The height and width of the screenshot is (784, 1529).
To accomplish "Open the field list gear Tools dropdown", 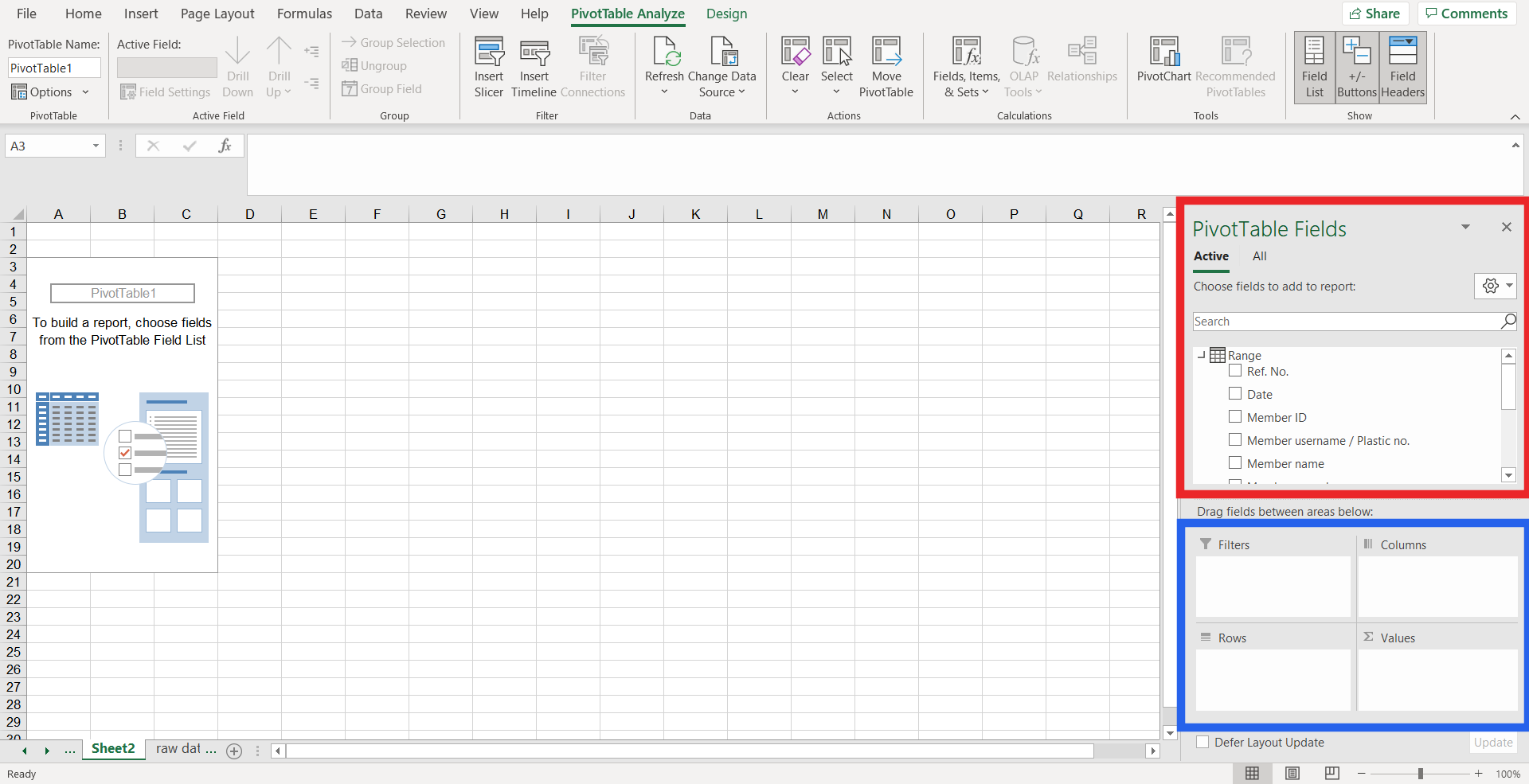I will click(x=1495, y=286).
